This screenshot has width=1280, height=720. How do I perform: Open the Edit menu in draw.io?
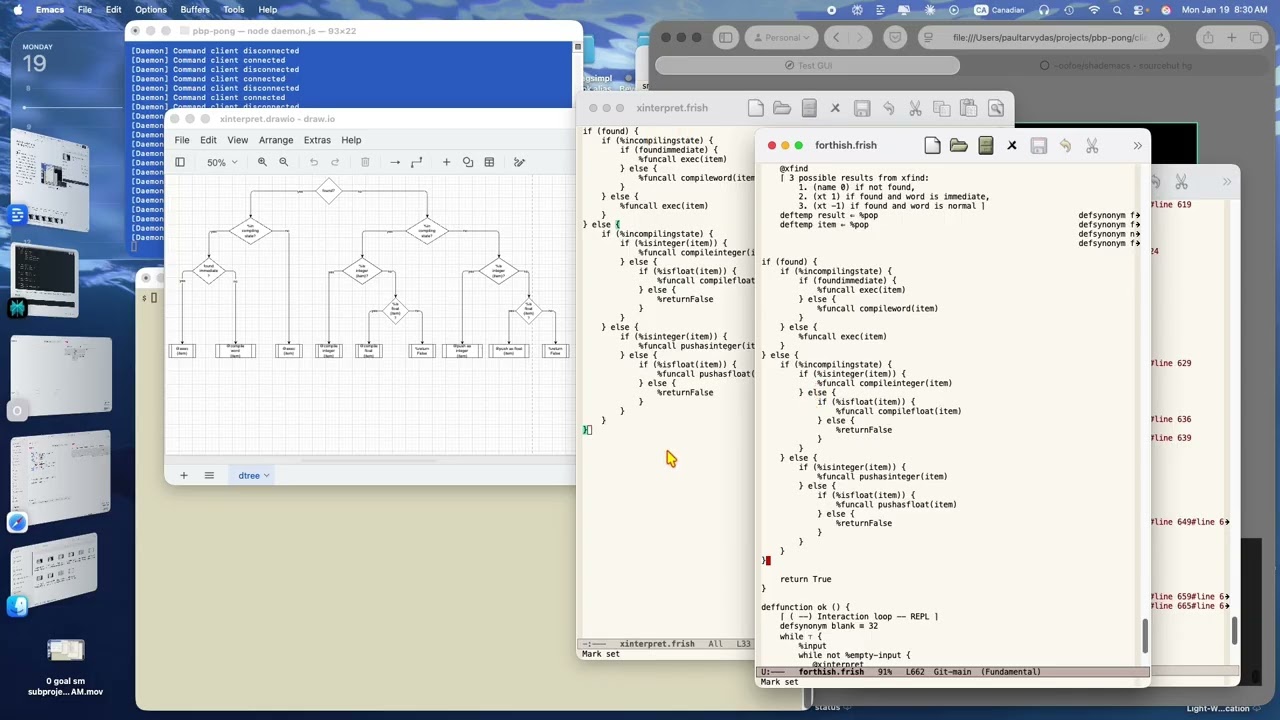(x=208, y=140)
